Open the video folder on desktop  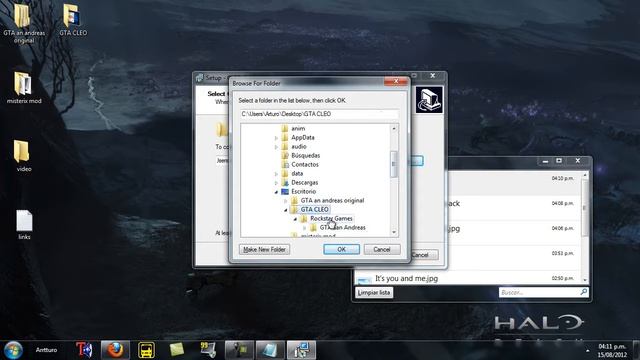click(x=23, y=156)
